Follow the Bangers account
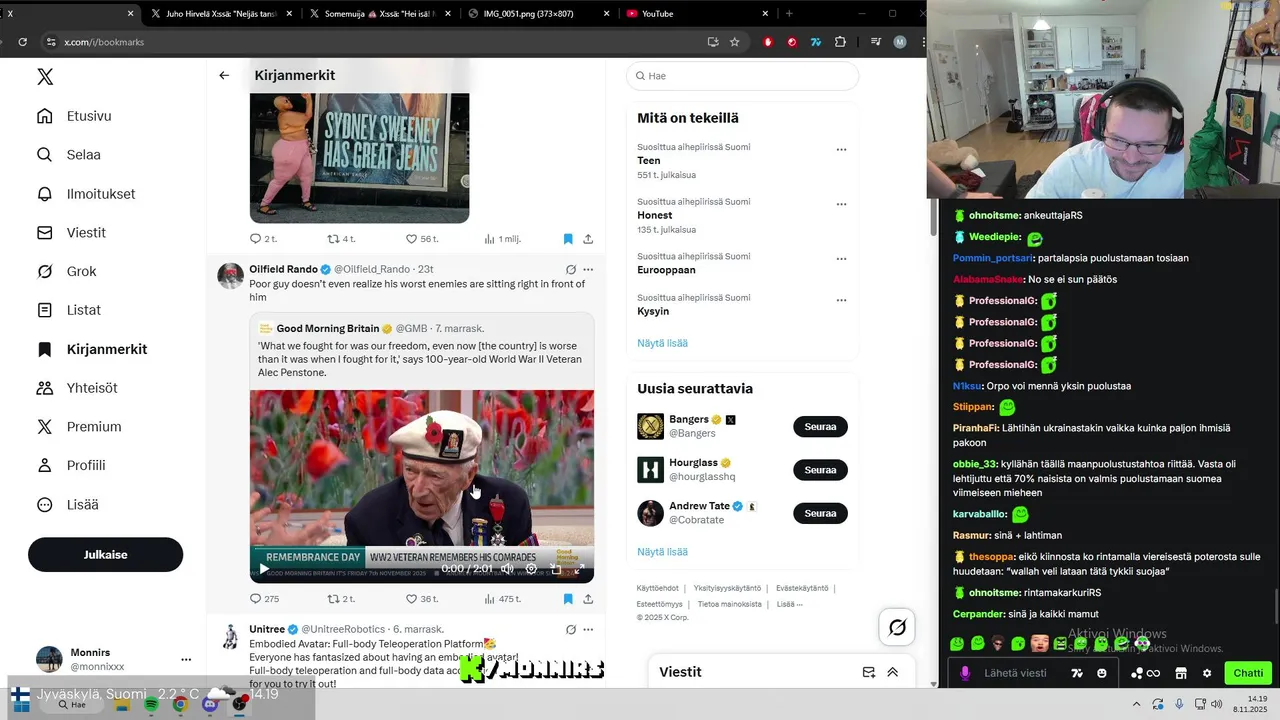Viewport: 1280px width, 720px height. tap(820, 427)
